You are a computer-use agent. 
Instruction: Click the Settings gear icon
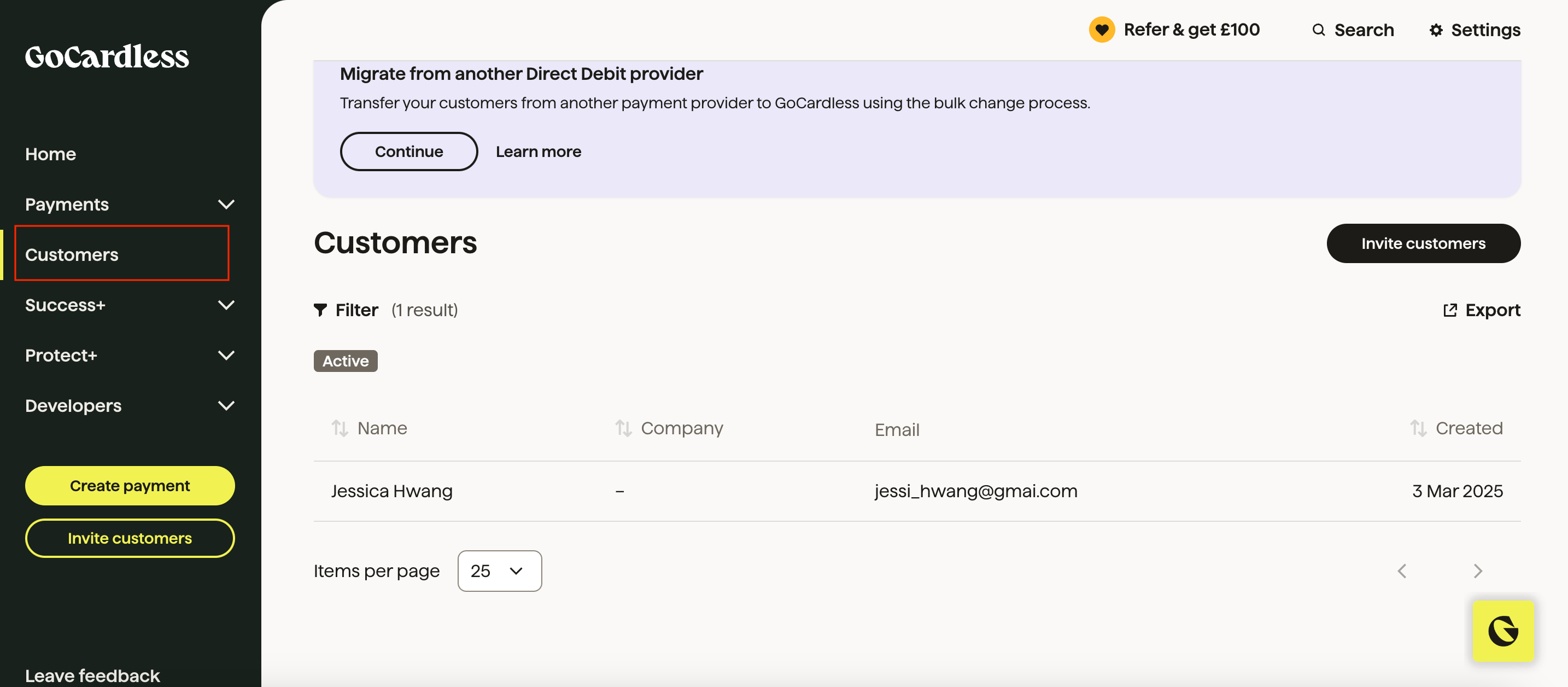coord(1436,30)
